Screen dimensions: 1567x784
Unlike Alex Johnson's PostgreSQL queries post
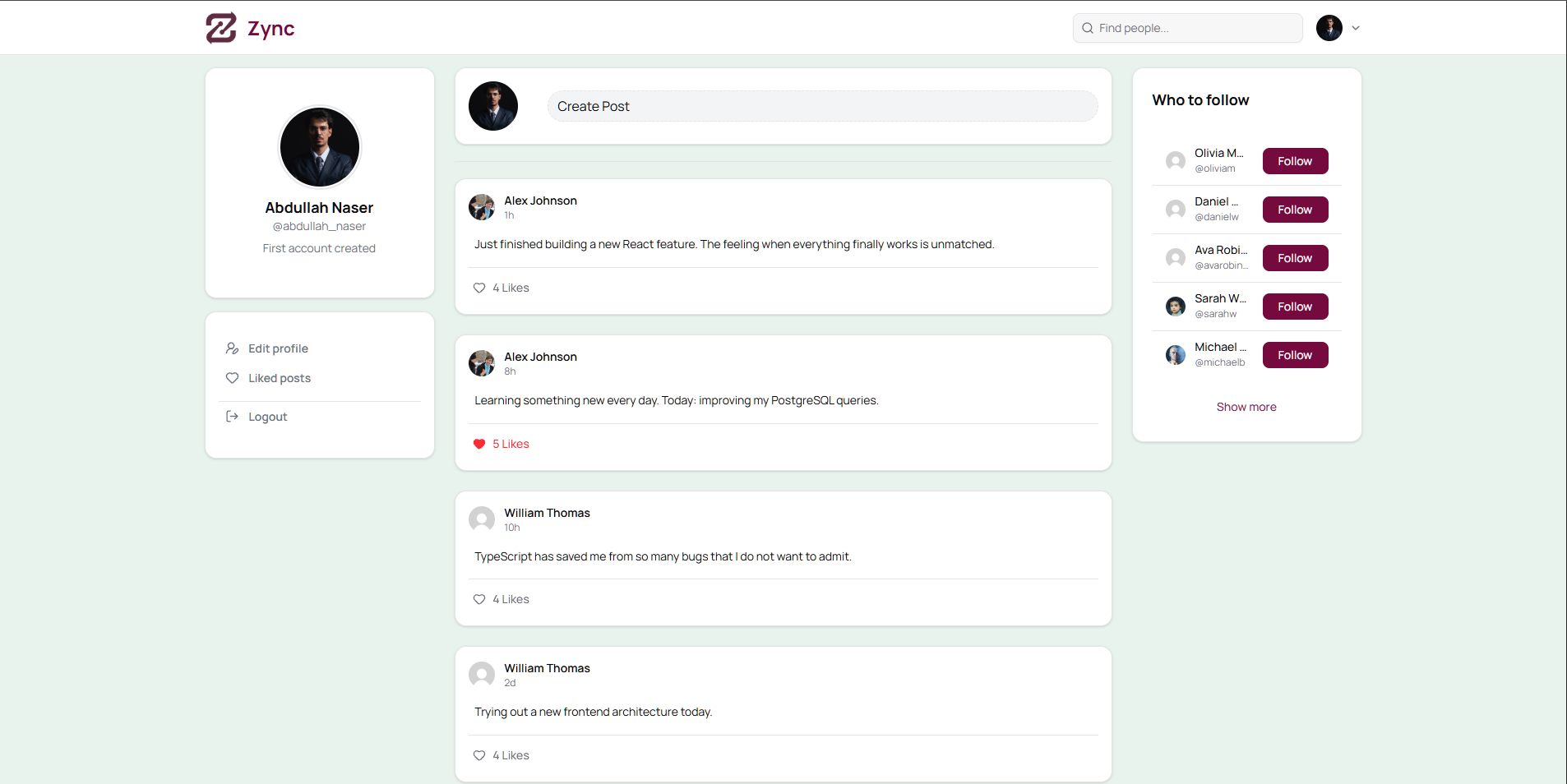tap(479, 444)
